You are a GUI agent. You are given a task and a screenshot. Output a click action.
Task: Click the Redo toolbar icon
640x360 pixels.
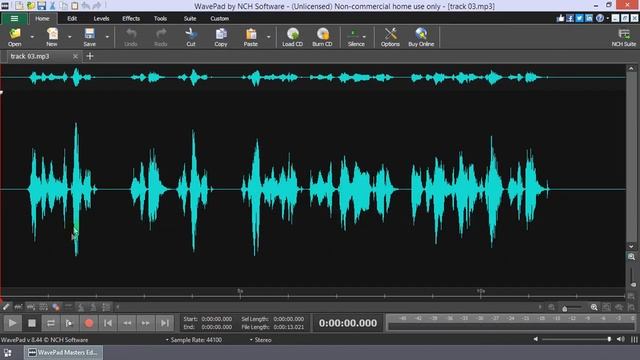[x=161, y=37]
